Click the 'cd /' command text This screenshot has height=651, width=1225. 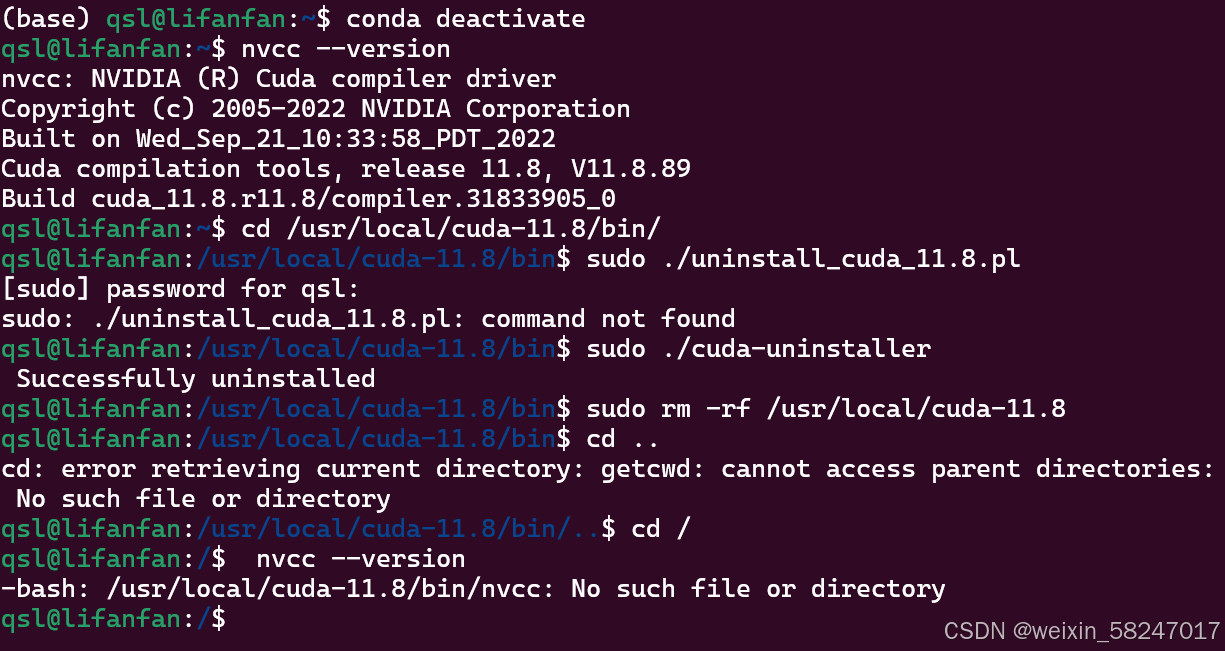661,529
